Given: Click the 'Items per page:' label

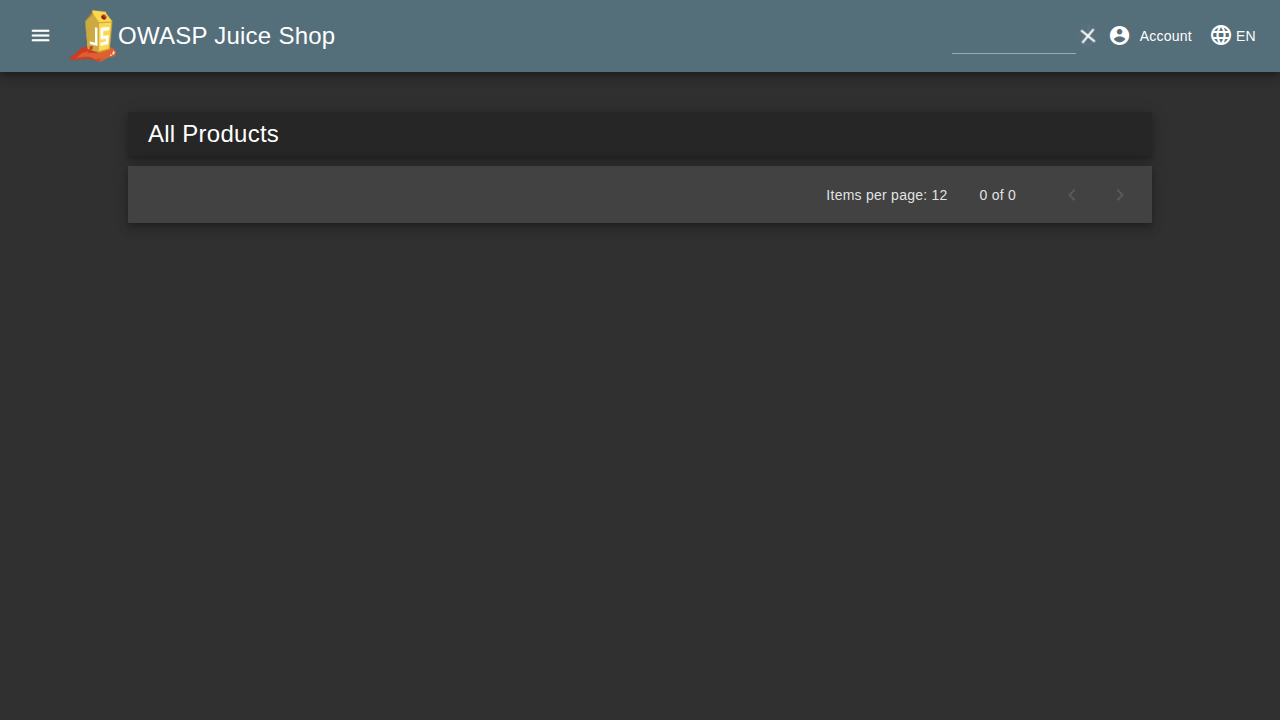Looking at the screenshot, I should click(876, 195).
